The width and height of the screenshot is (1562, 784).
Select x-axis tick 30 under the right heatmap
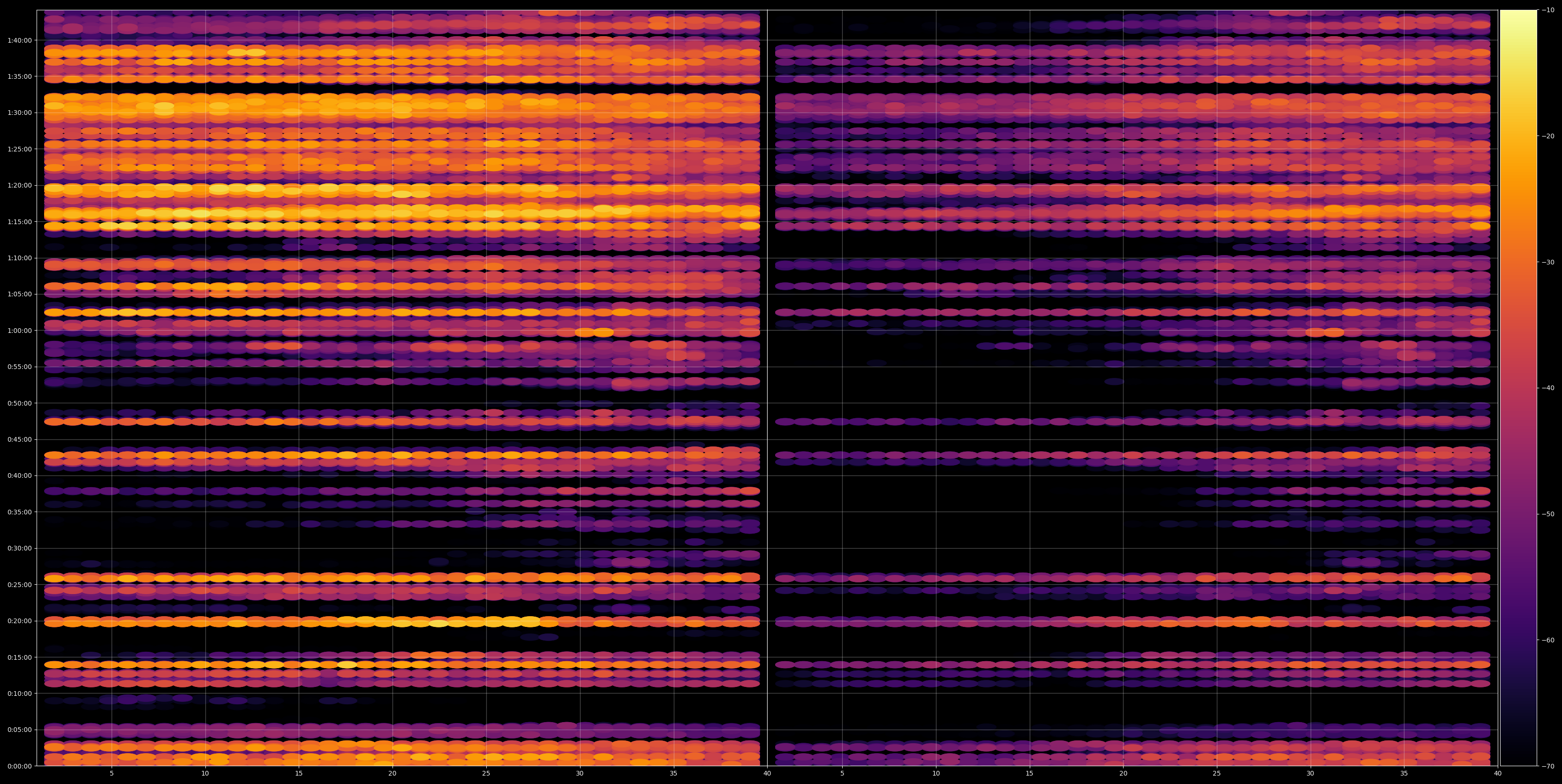coord(1310,774)
